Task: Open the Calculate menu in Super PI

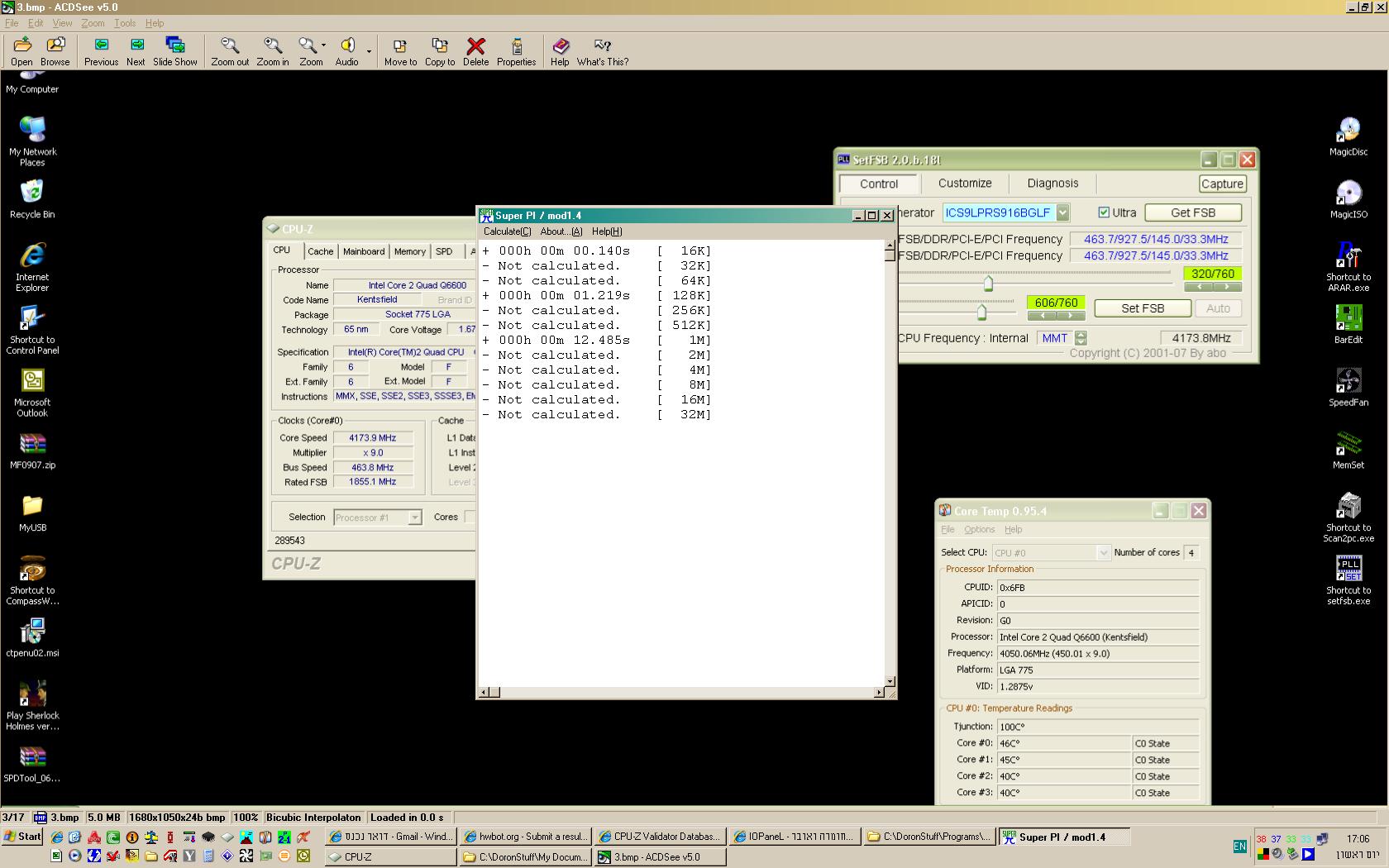Action: click(x=507, y=231)
